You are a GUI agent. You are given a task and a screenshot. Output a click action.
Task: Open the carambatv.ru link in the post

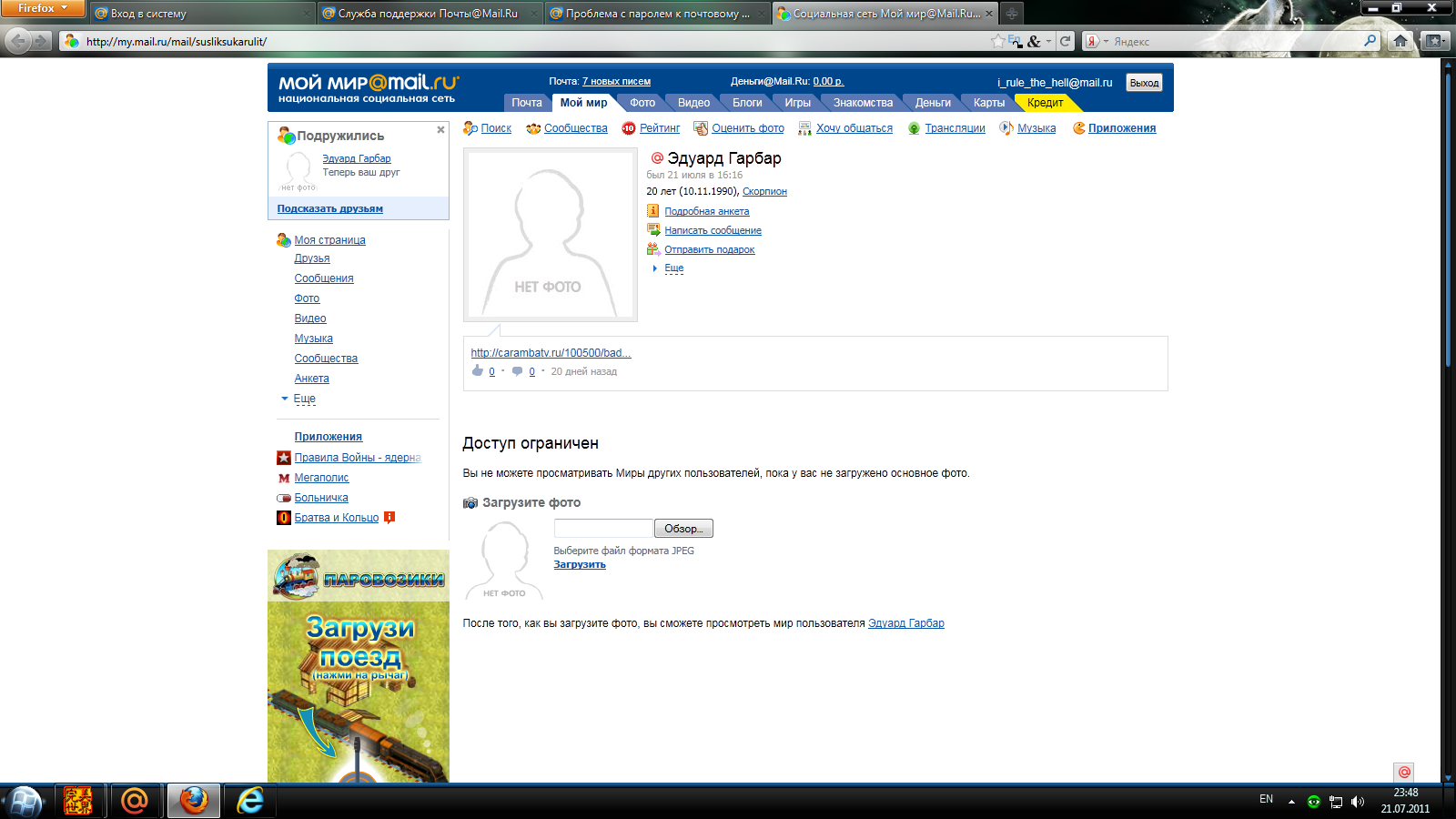tap(551, 353)
